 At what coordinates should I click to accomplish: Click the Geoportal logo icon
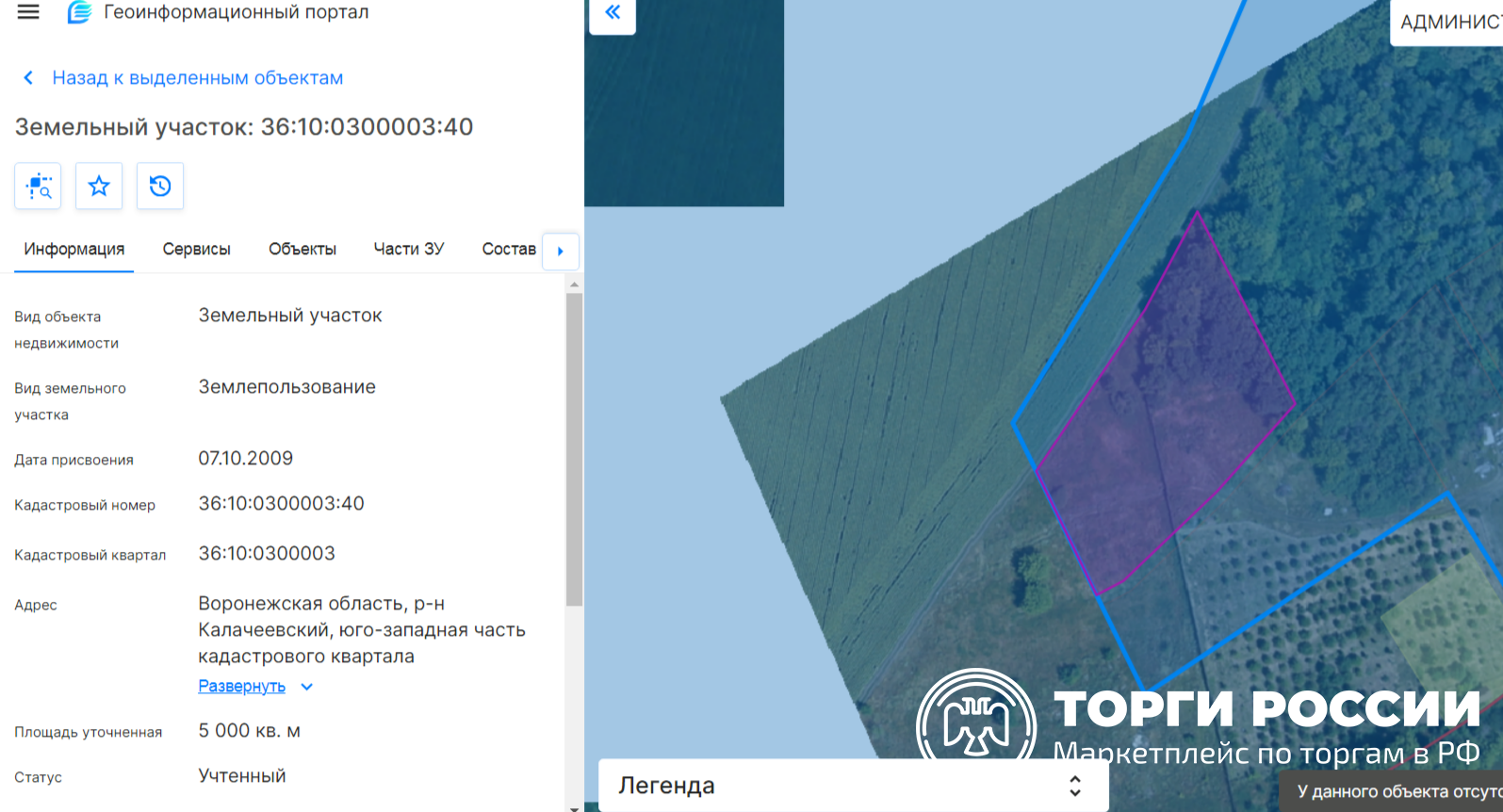point(79,12)
